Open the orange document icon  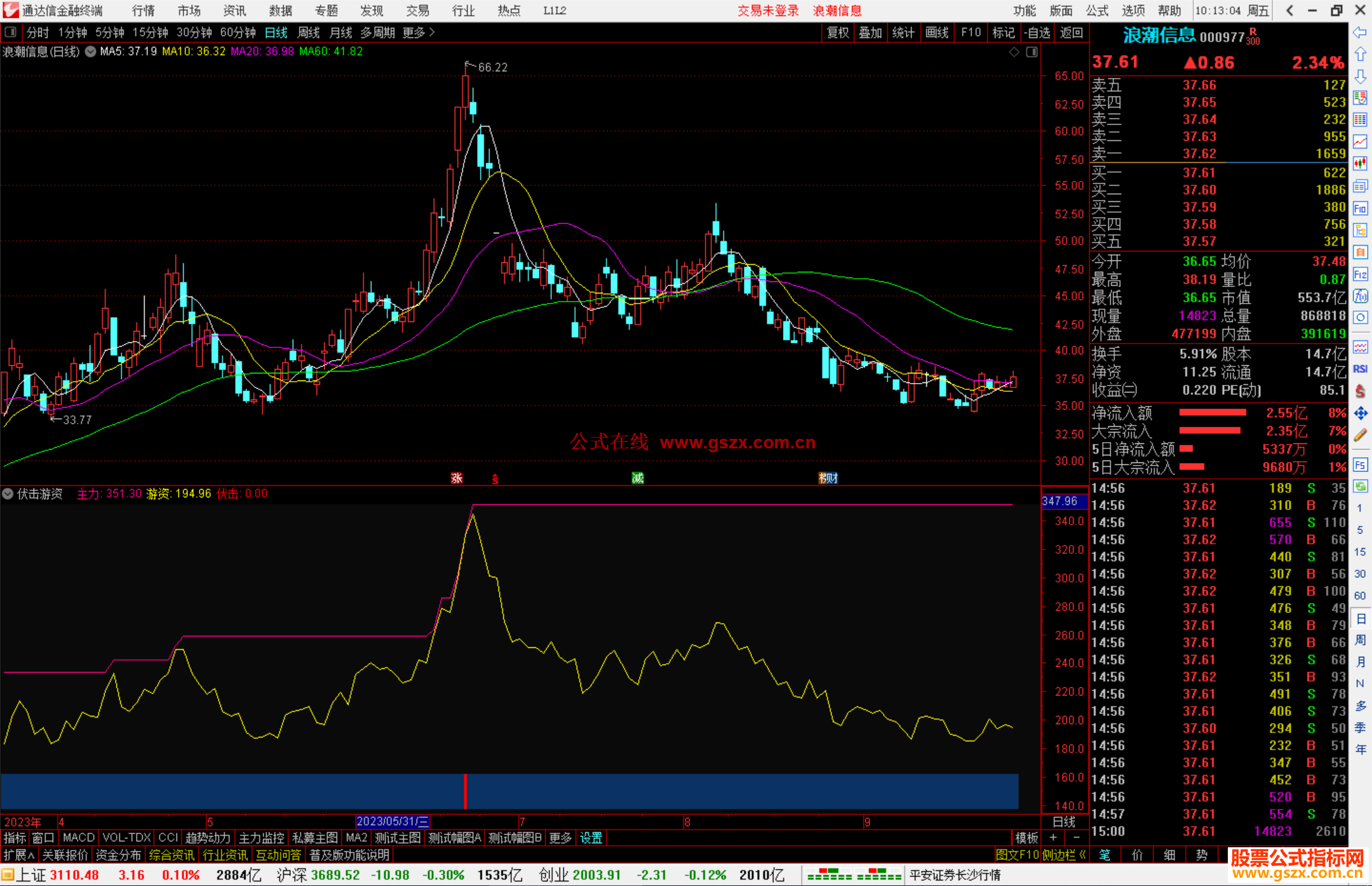[1360, 252]
